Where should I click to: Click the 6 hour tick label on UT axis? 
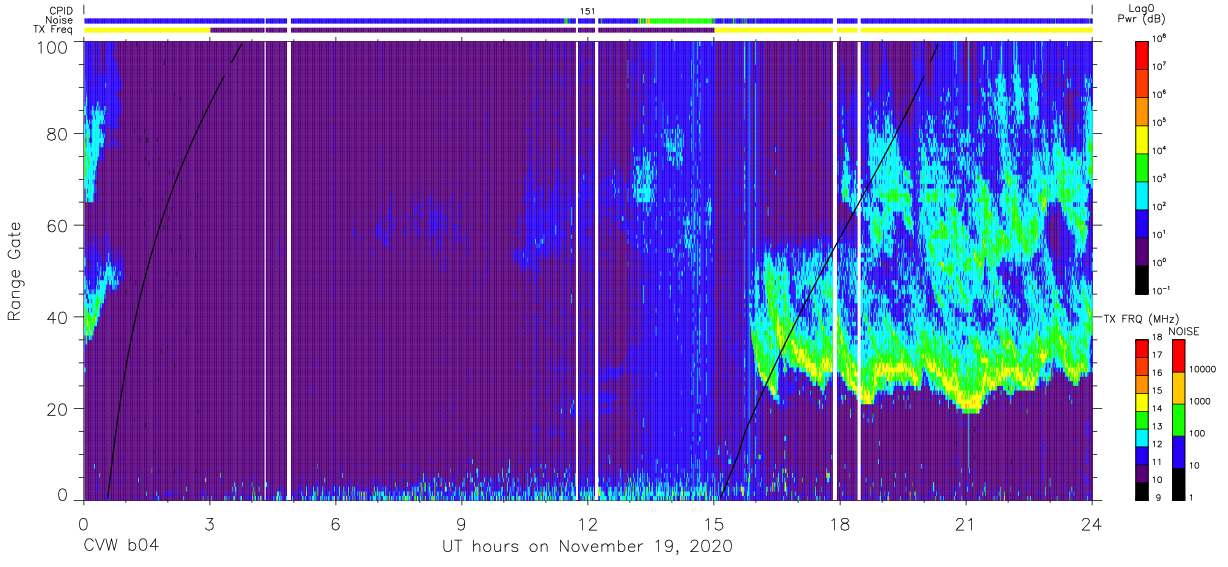click(x=335, y=523)
